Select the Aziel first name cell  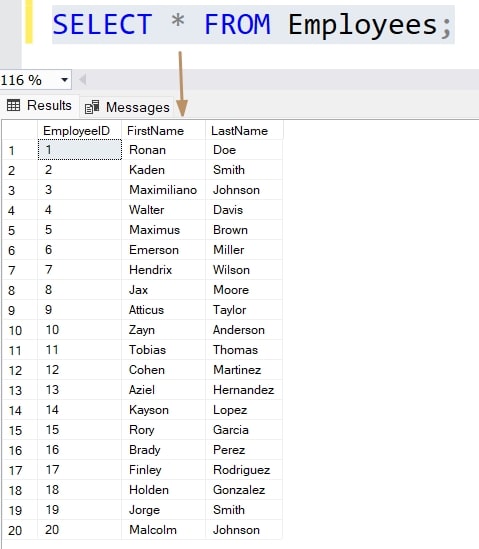click(164, 390)
